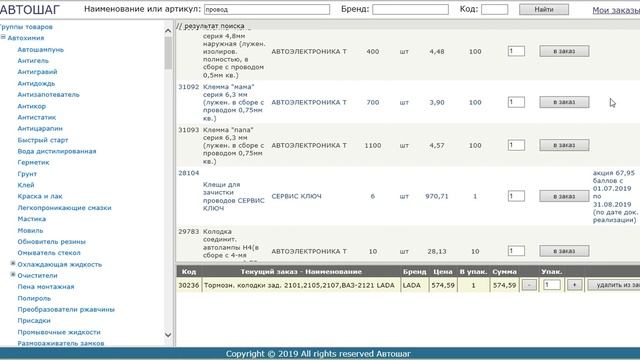Viewport: 640px width, 360px height.
Task: Open the Обновитель резины category
Action: click(x=51, y=242)
